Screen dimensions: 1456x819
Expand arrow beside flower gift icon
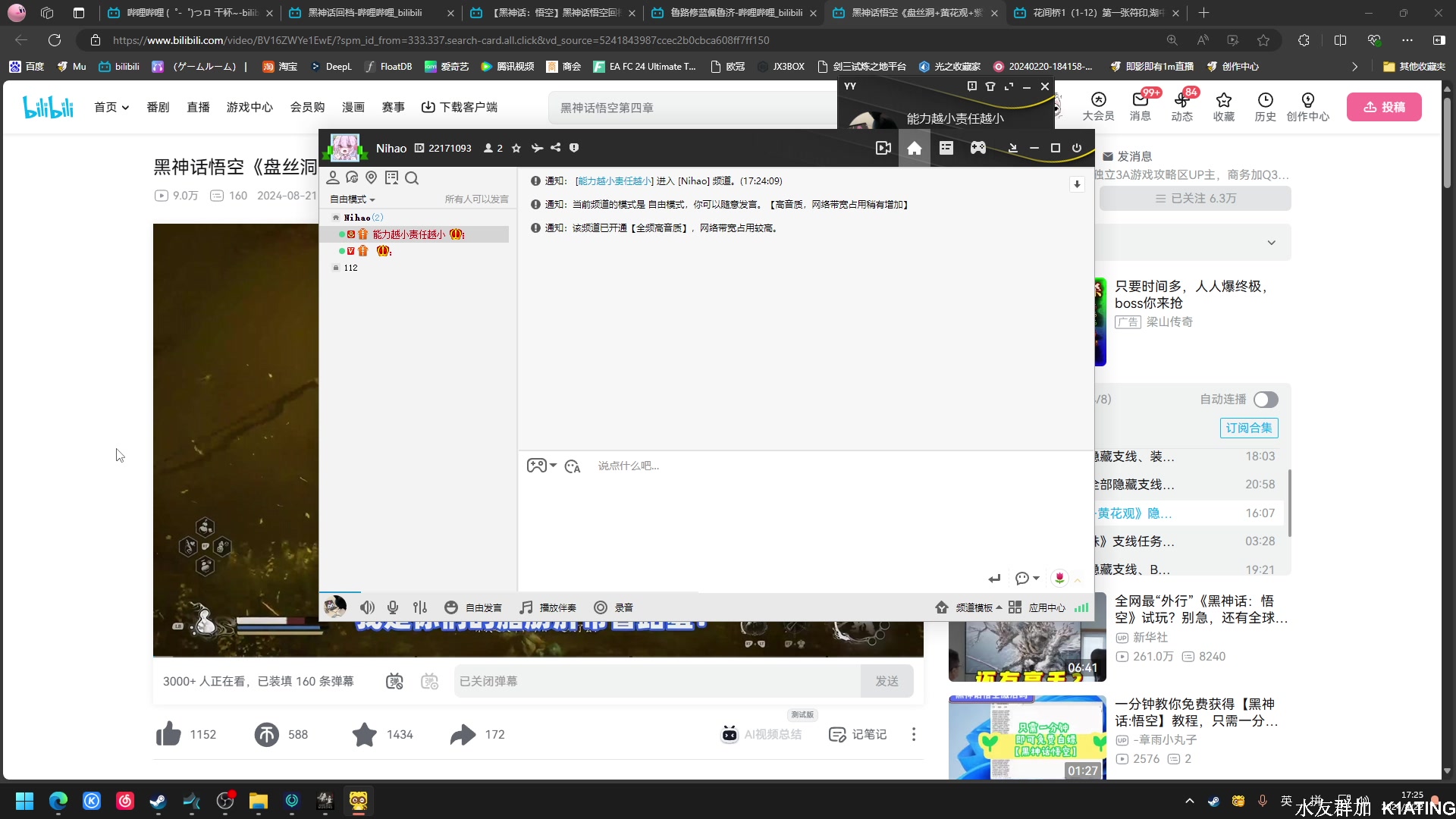1078,580
